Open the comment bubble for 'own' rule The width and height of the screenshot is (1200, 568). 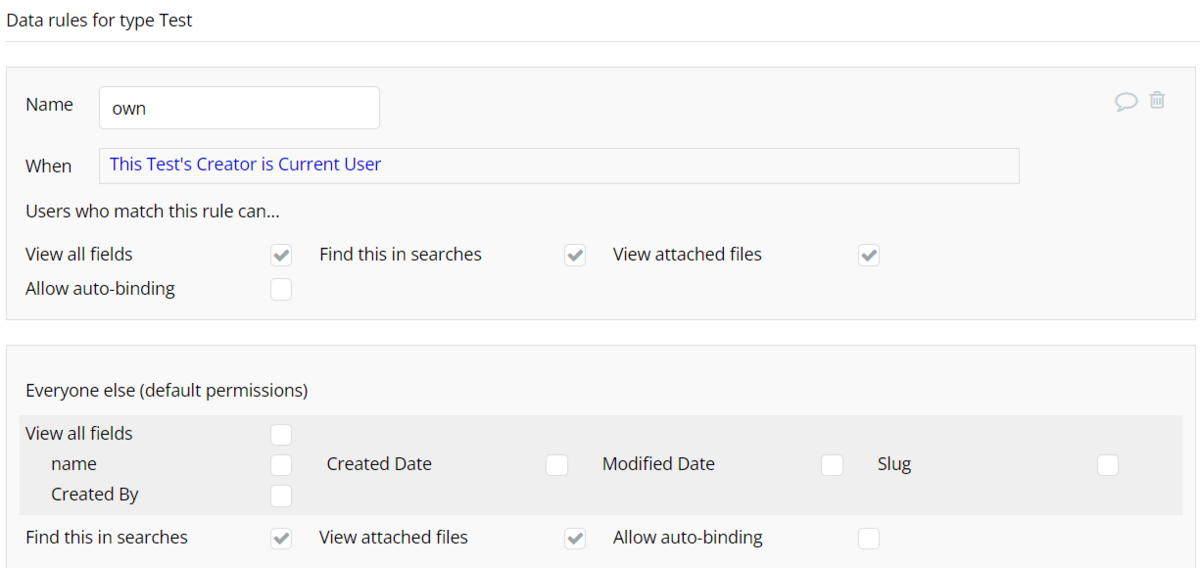click(1126, 101)
